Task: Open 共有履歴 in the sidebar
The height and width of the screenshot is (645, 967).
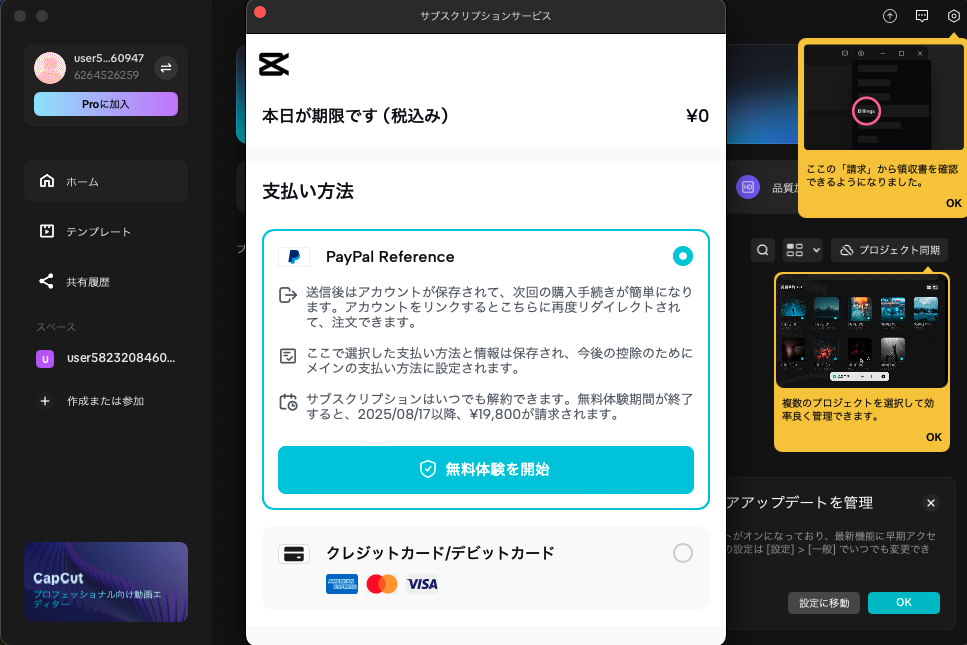Action: (x=106, y=282)
